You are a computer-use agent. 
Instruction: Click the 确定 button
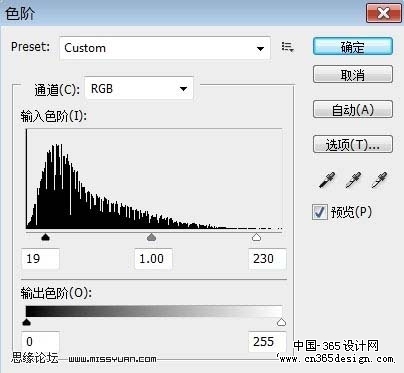[x=353, y=47]
